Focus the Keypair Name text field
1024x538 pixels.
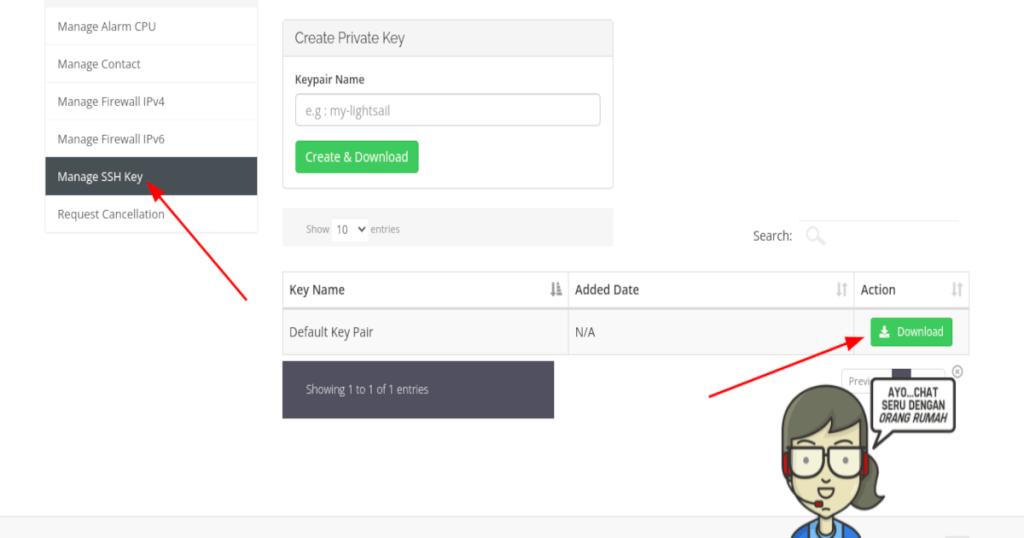447,111
